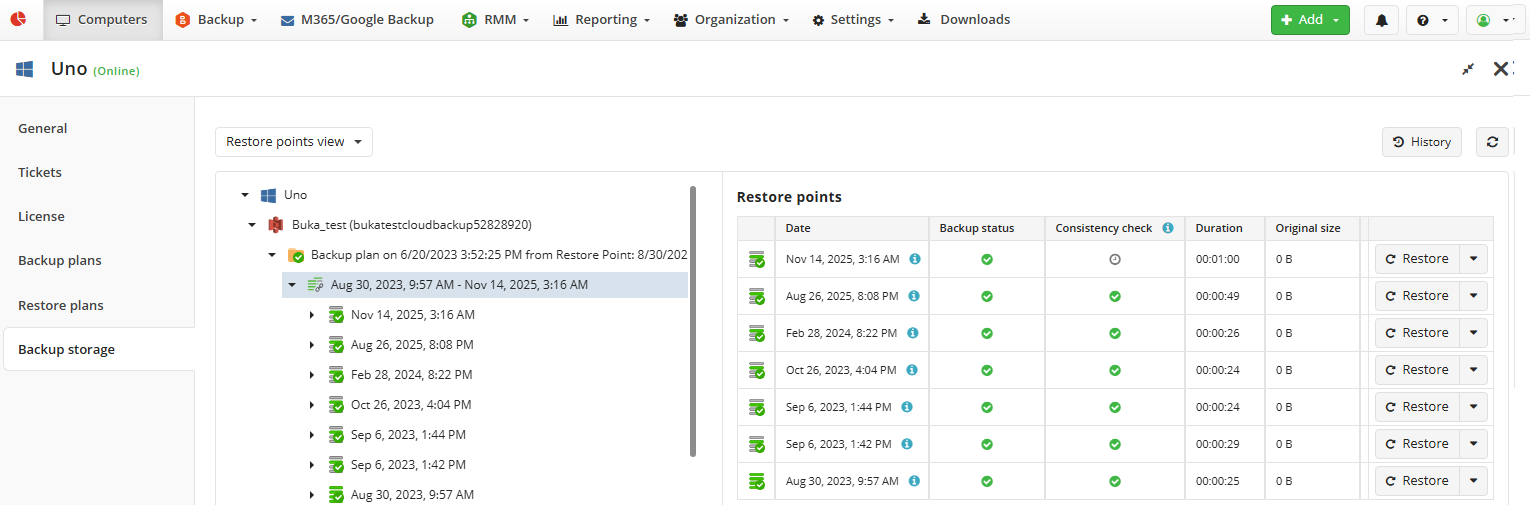Collapse the Buka_test storage account node
Viewport: 1530px width, 505px height.
[x=253, y=225]
